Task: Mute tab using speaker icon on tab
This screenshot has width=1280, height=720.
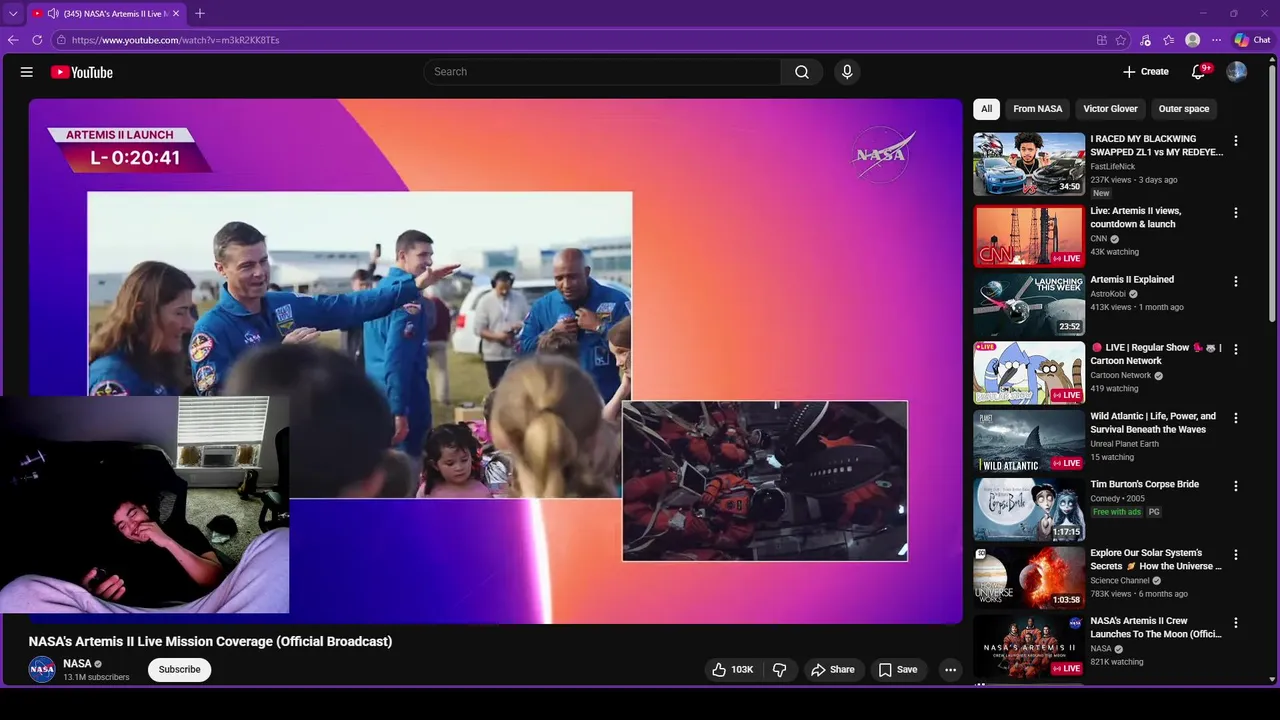Action: point(52,14)
